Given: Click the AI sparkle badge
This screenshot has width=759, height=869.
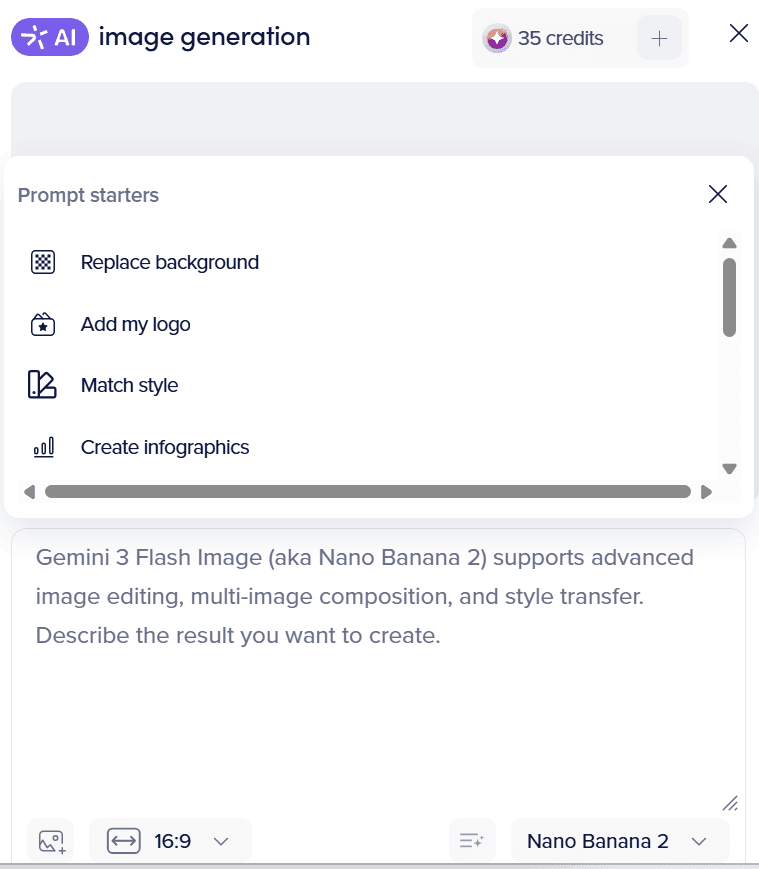Looking at the screenshot, I should coord(50,38).
